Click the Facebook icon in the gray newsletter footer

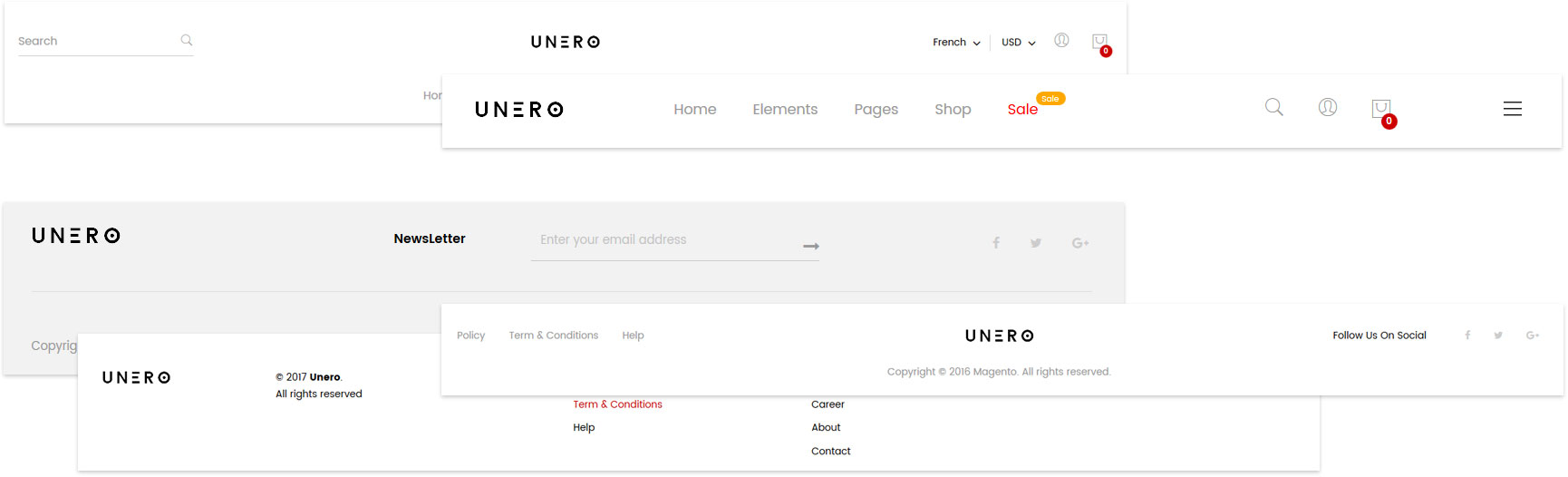[996, 243]
